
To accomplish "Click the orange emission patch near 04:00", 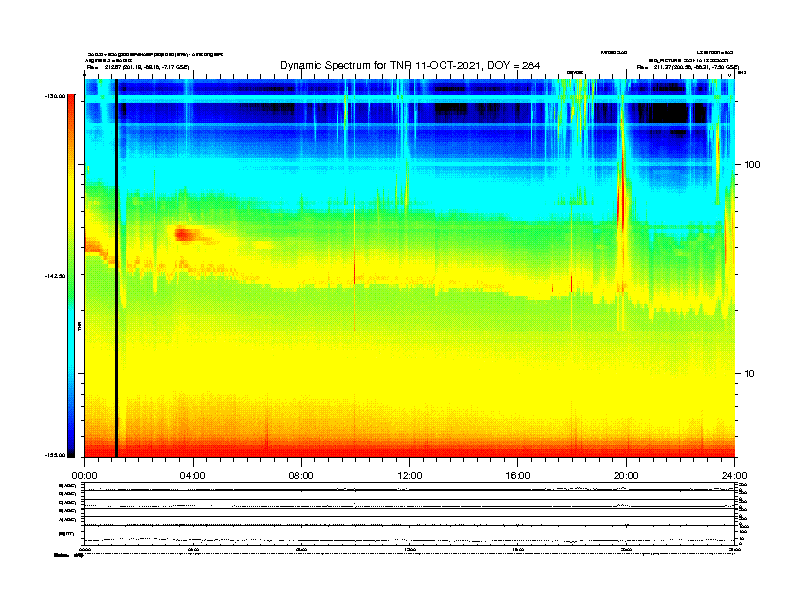I will click(187, 234).
